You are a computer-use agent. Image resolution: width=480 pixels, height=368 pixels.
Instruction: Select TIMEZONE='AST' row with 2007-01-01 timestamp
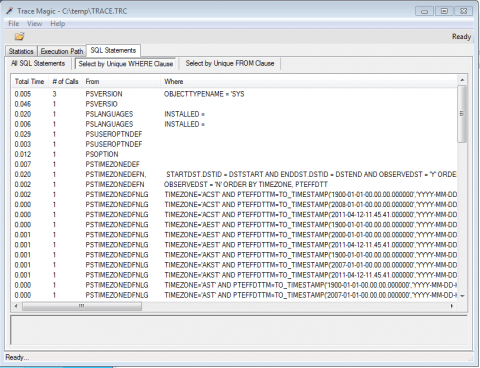[235, 295]
